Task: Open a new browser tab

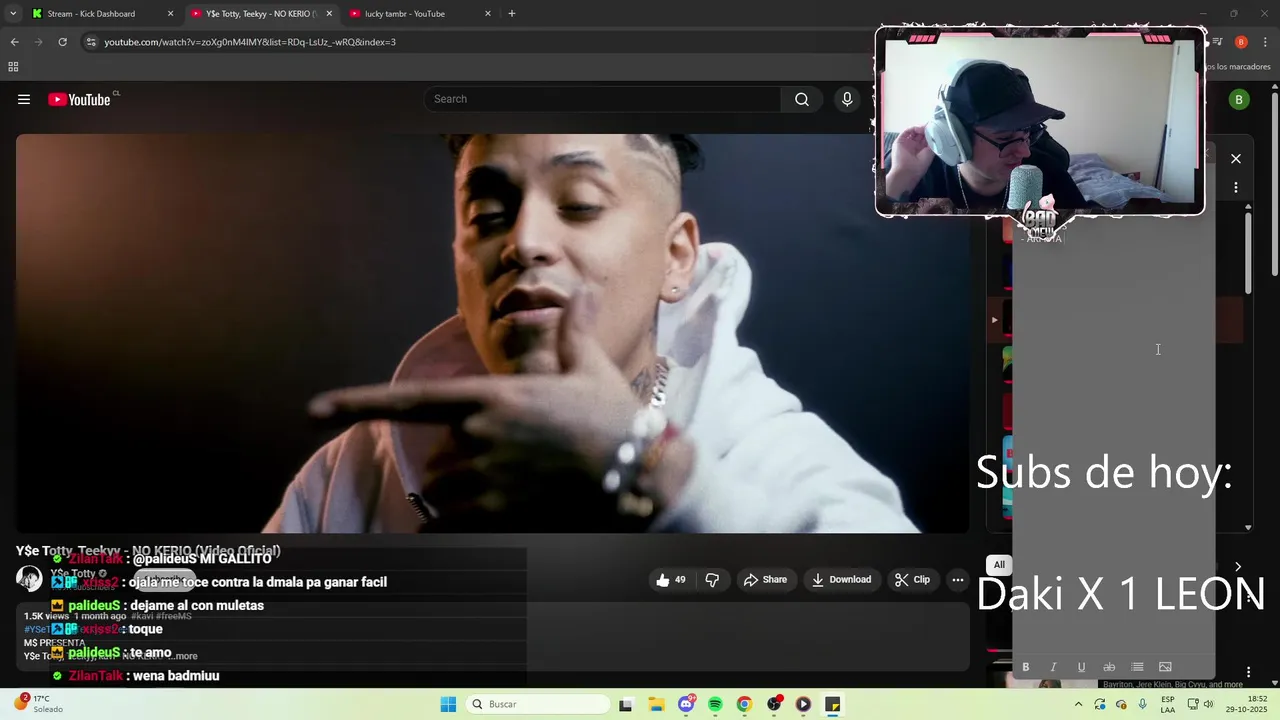Action: pyautogui.click(x=512, y=14)
